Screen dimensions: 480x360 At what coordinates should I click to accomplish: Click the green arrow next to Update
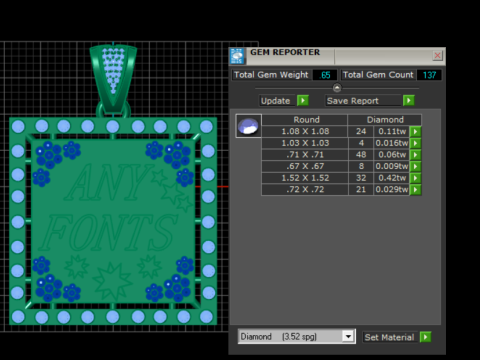point(303,101)
